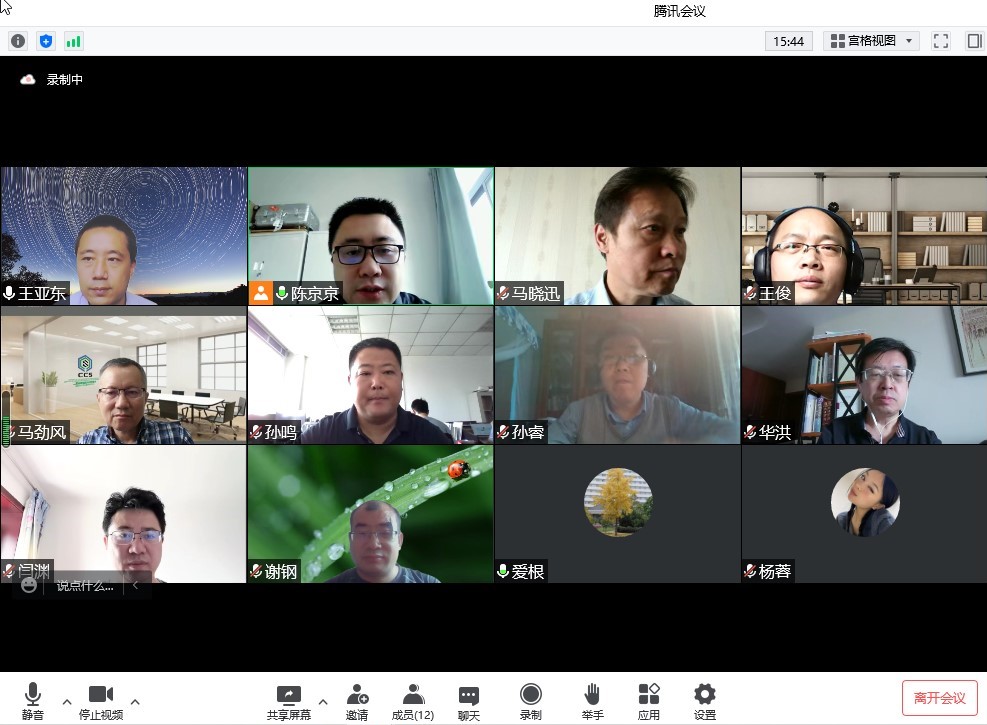Expand audio options arrow beside 静音
The image size is (987, 725).
[67, 701]
